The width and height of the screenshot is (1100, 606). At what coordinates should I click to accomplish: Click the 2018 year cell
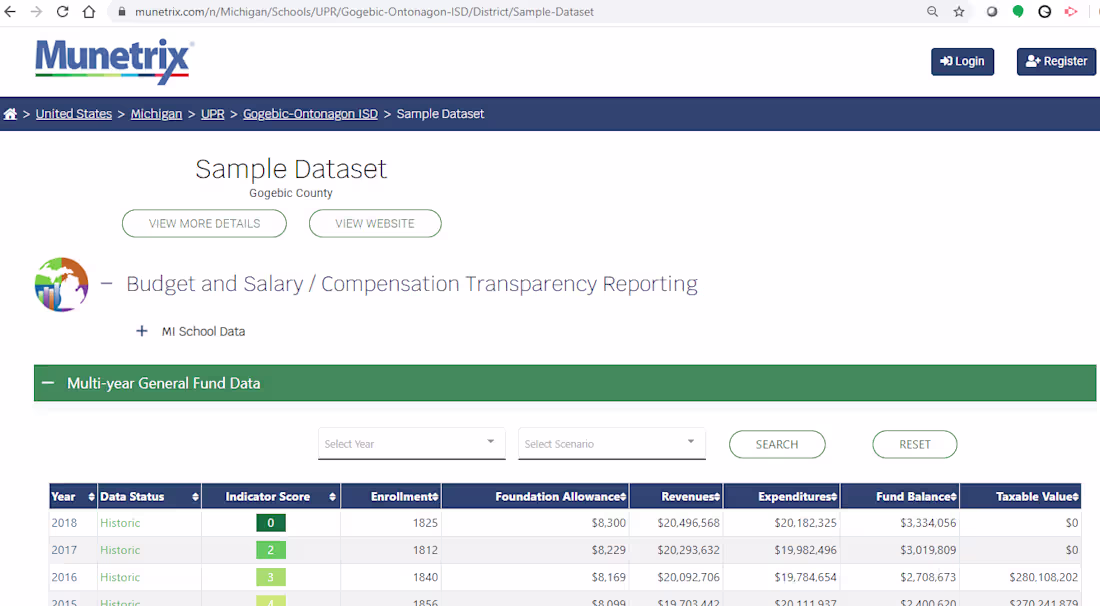(64, 523)
